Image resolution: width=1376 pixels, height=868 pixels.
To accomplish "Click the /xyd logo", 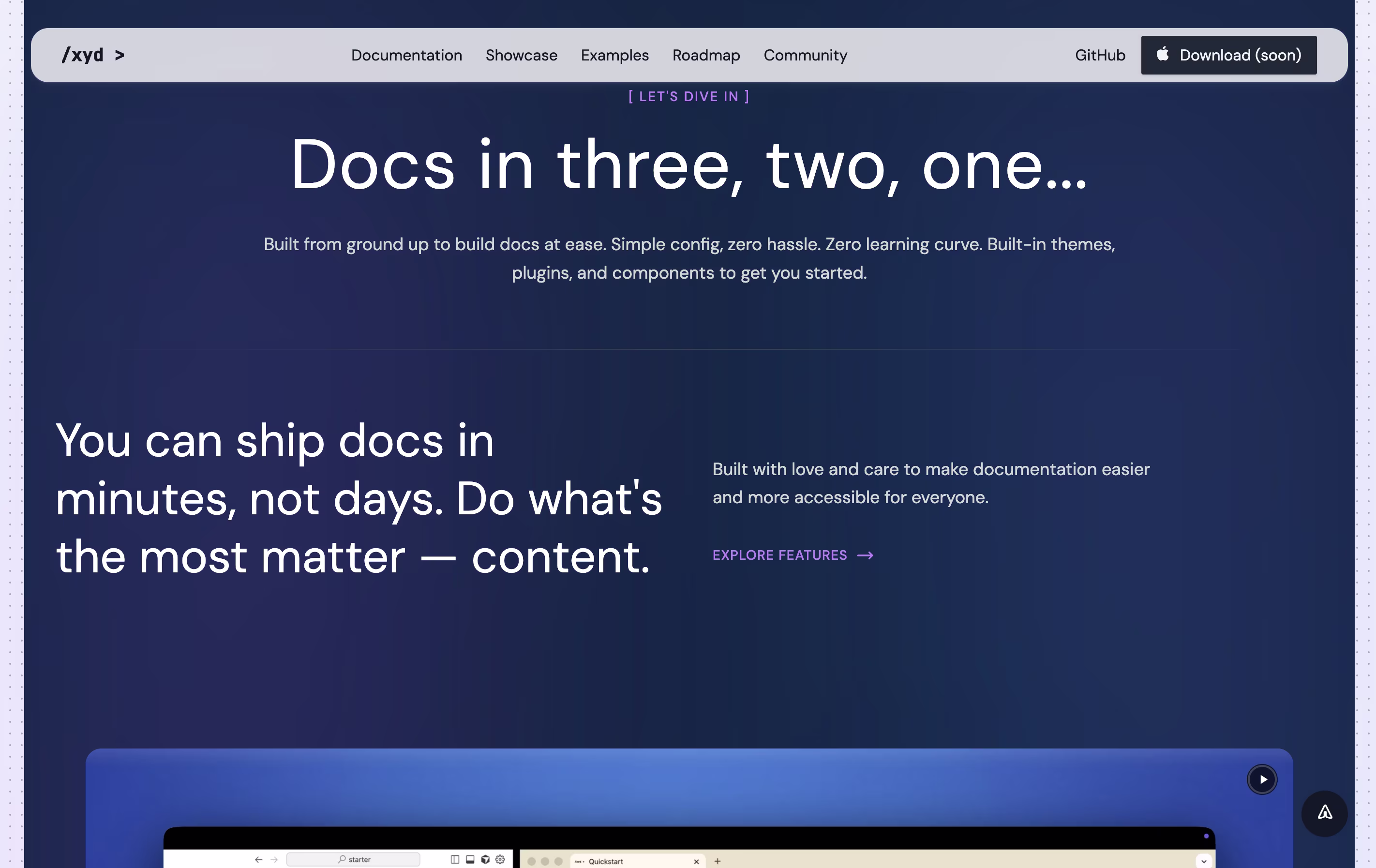I will (92, 55).
